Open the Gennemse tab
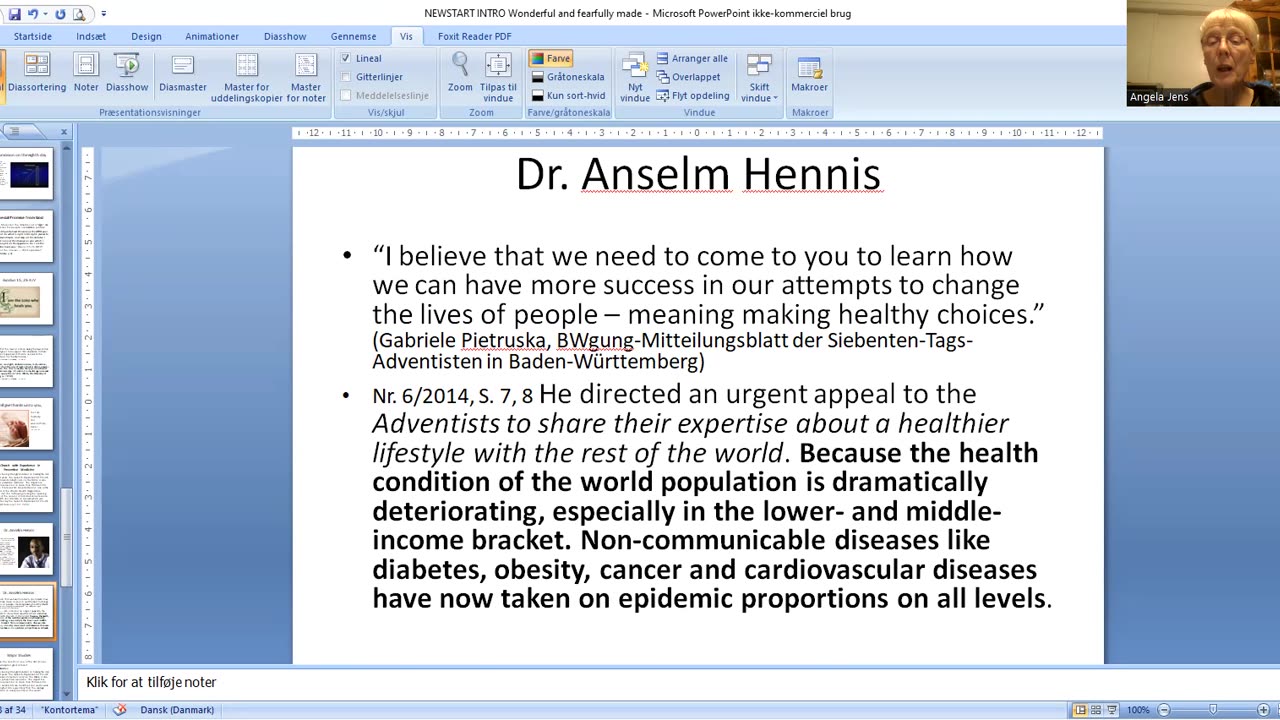This screenshot has height=720, width=1280. [354, 36]
